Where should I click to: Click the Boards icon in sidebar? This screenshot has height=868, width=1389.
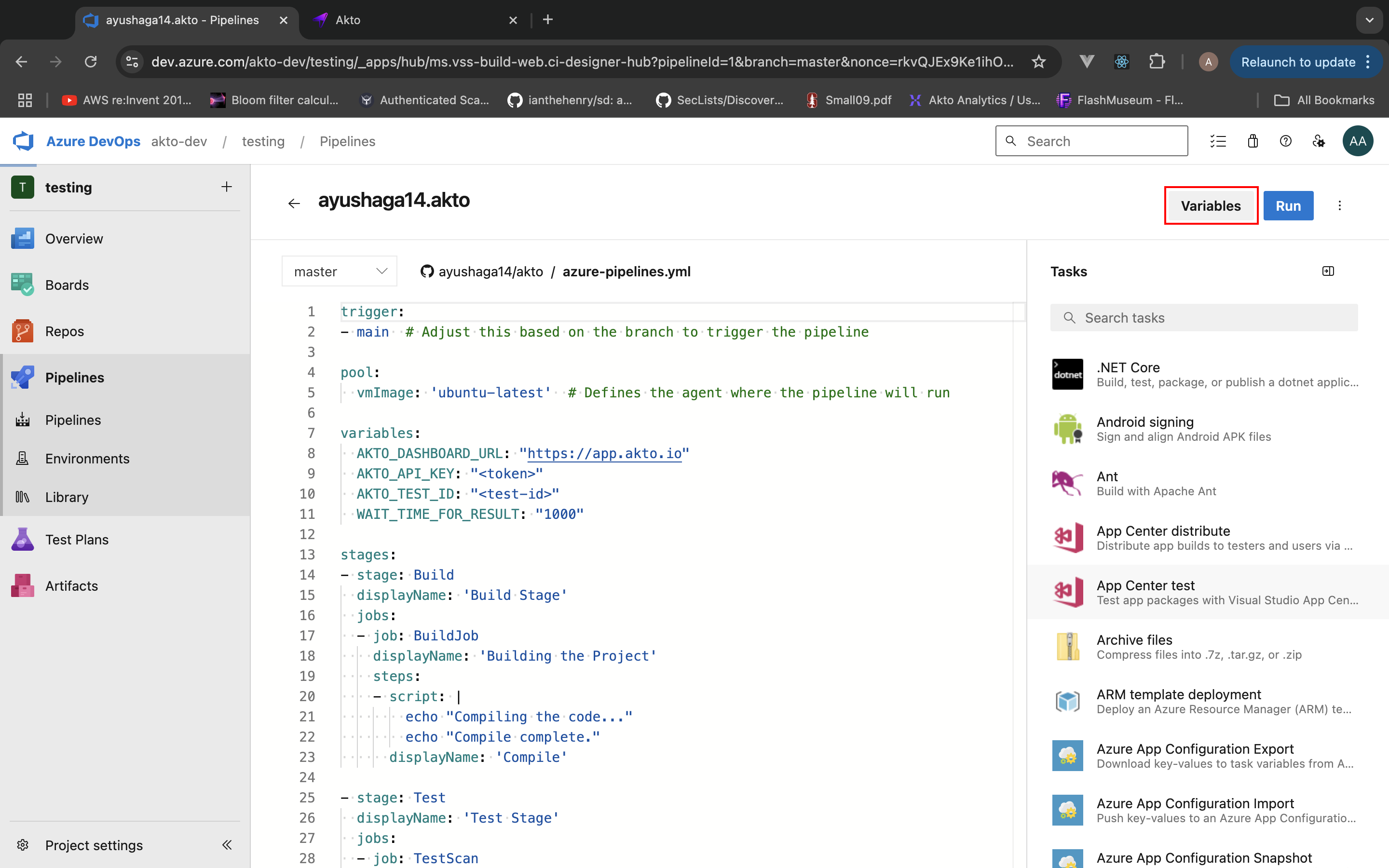[22, 285]
